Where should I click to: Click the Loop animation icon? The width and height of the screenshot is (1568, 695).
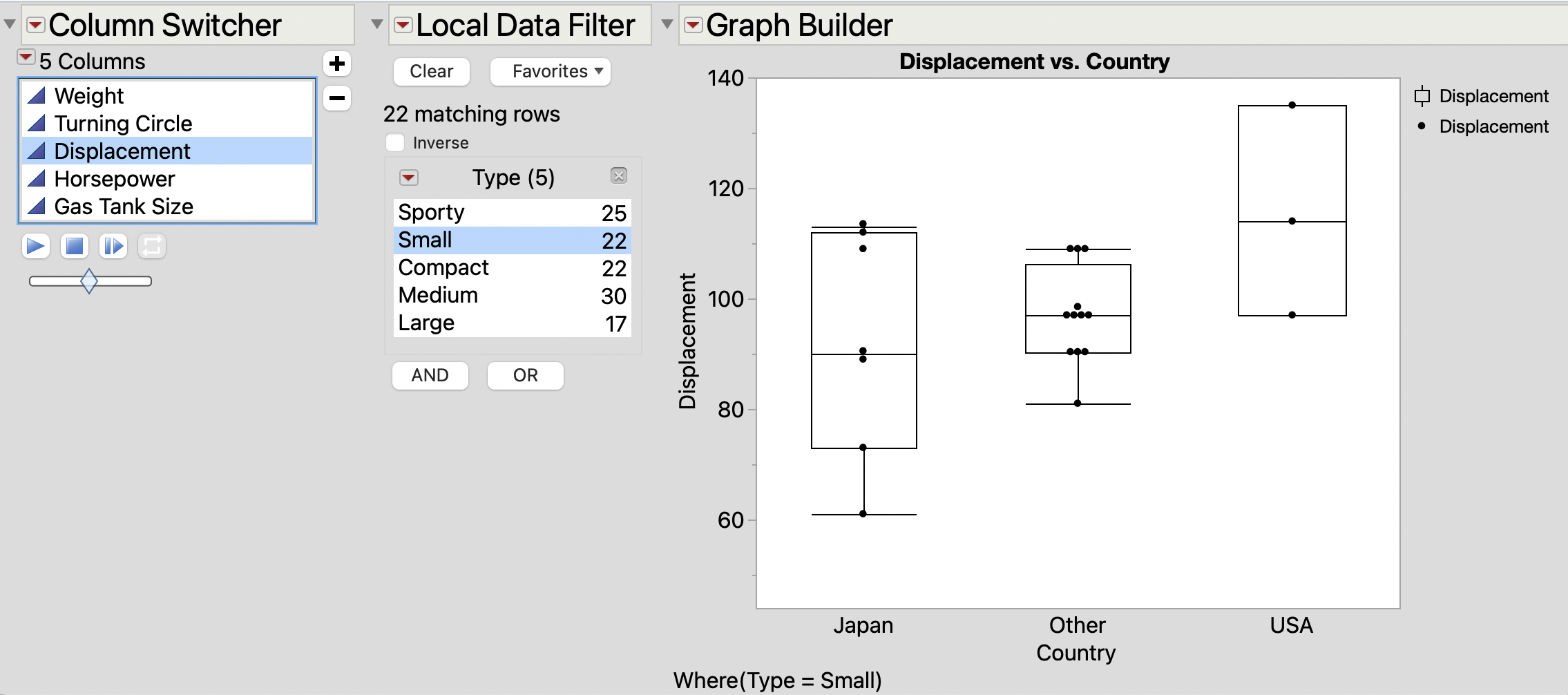pyautogui.click(x=153, y=245)
